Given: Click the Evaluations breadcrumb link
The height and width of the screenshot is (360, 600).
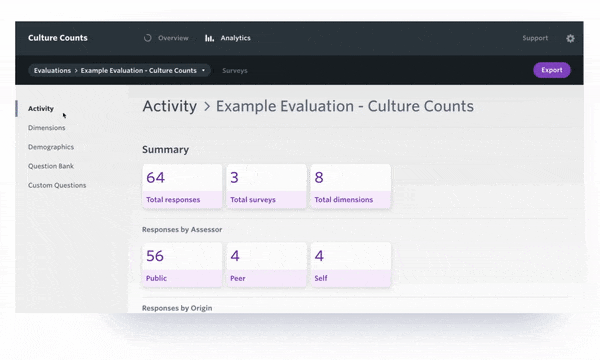Looking at the screenshot, I should pos(52,70).
